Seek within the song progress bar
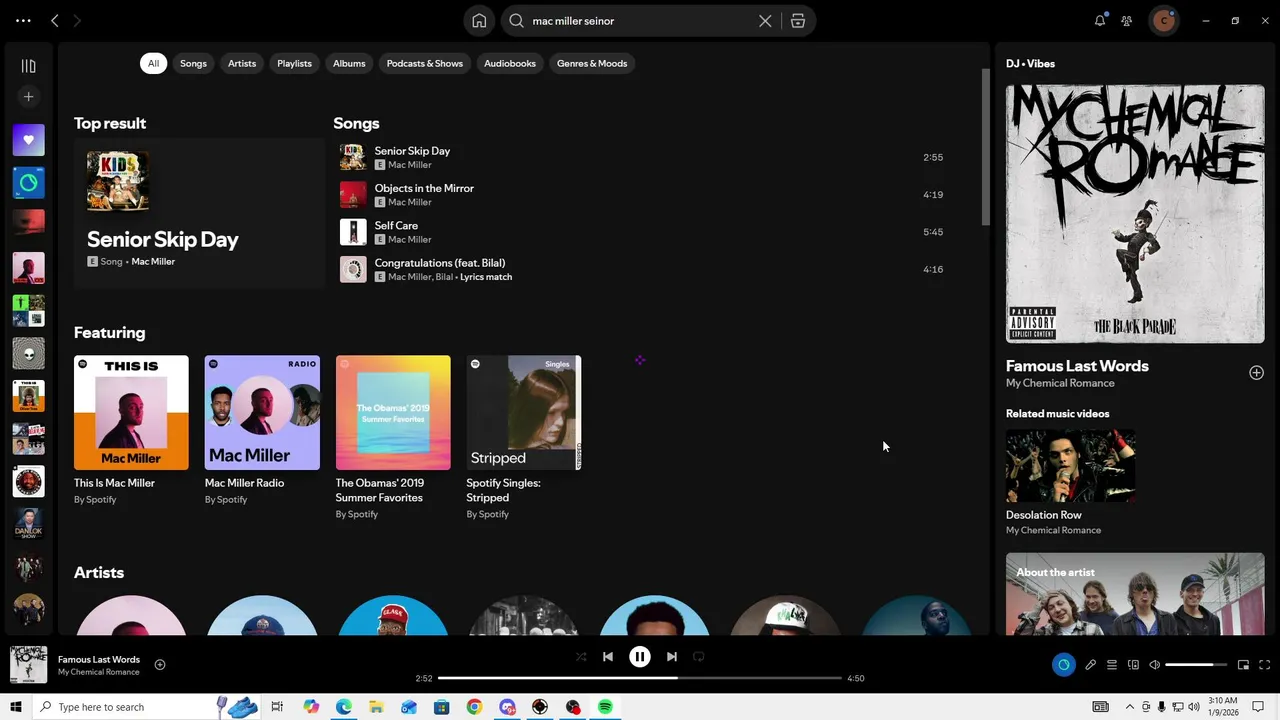Viewport: 1280px width, 720px height. coord(640,678)
